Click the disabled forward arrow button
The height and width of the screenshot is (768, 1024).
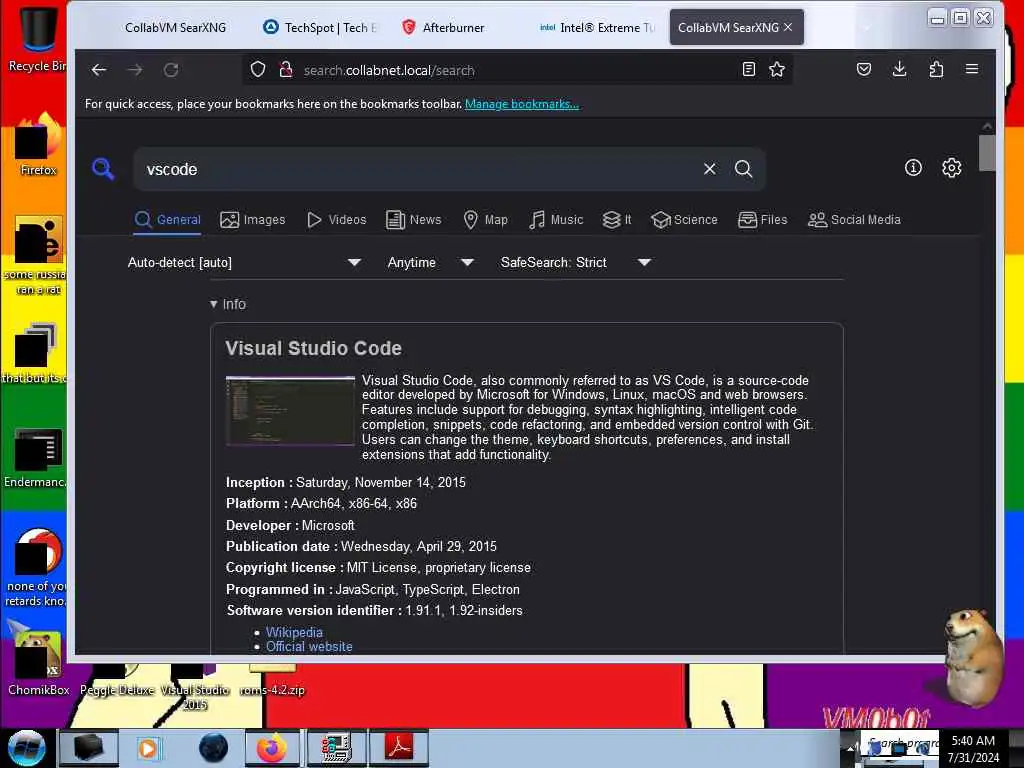tap(135, 70)
